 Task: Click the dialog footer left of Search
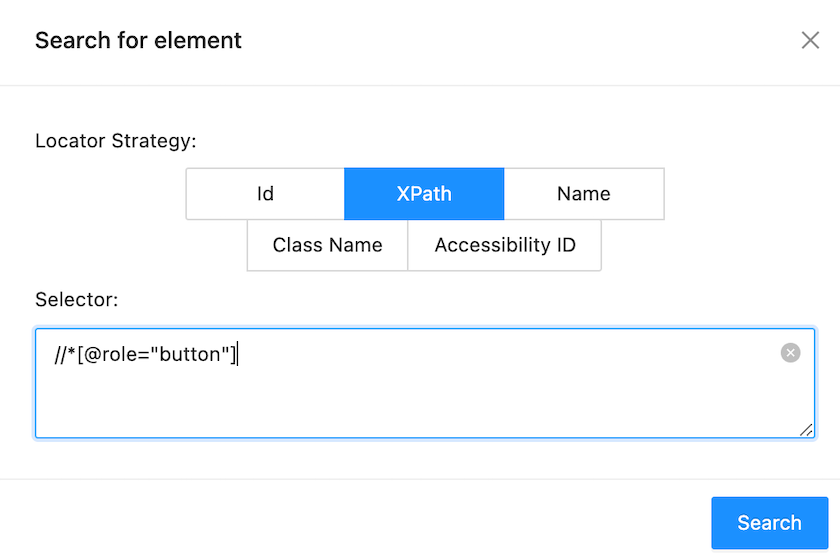pyautogui.click(x=400, y=522)
